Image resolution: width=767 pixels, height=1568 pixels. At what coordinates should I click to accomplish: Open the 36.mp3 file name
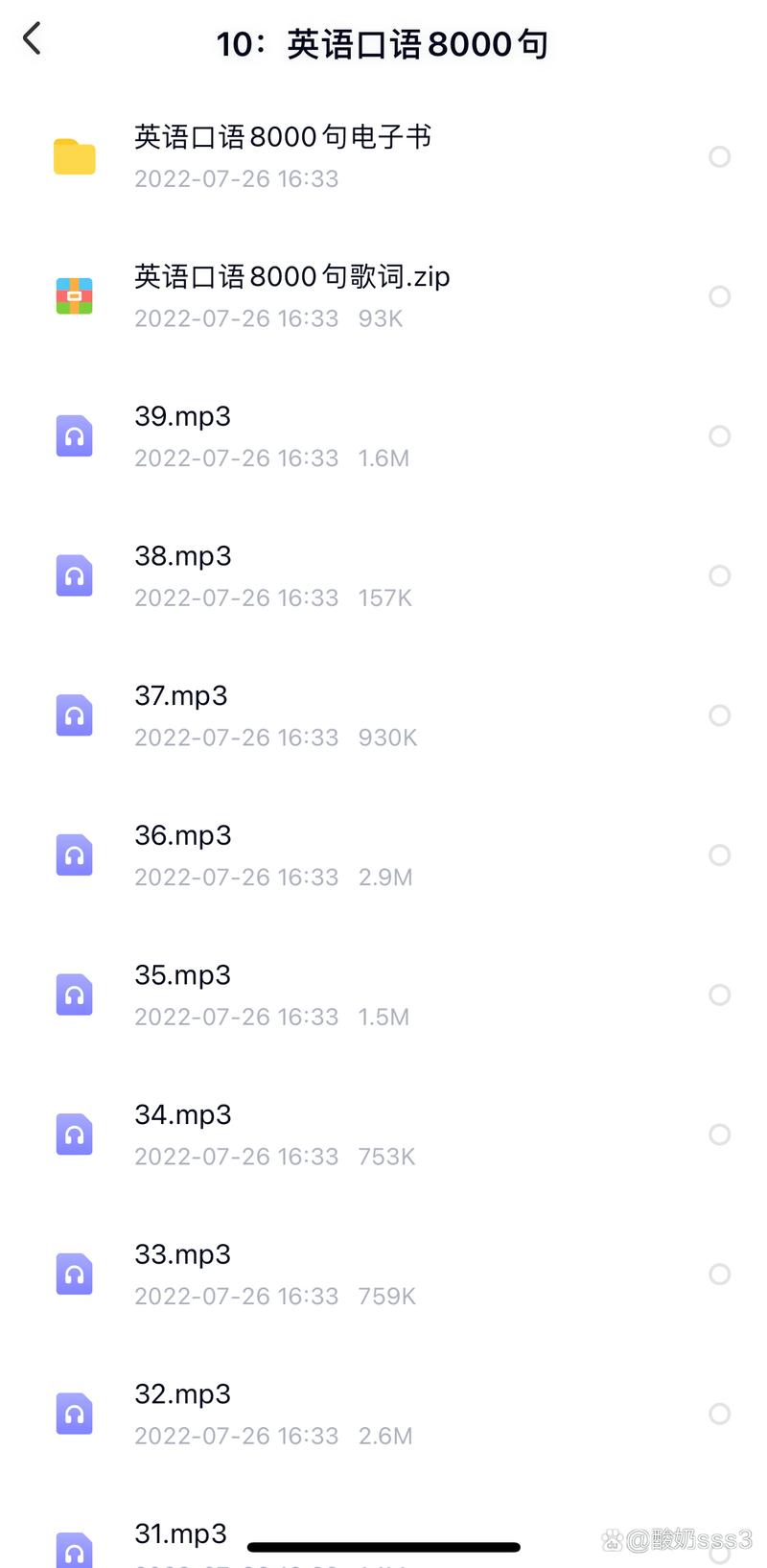point(183,835)
